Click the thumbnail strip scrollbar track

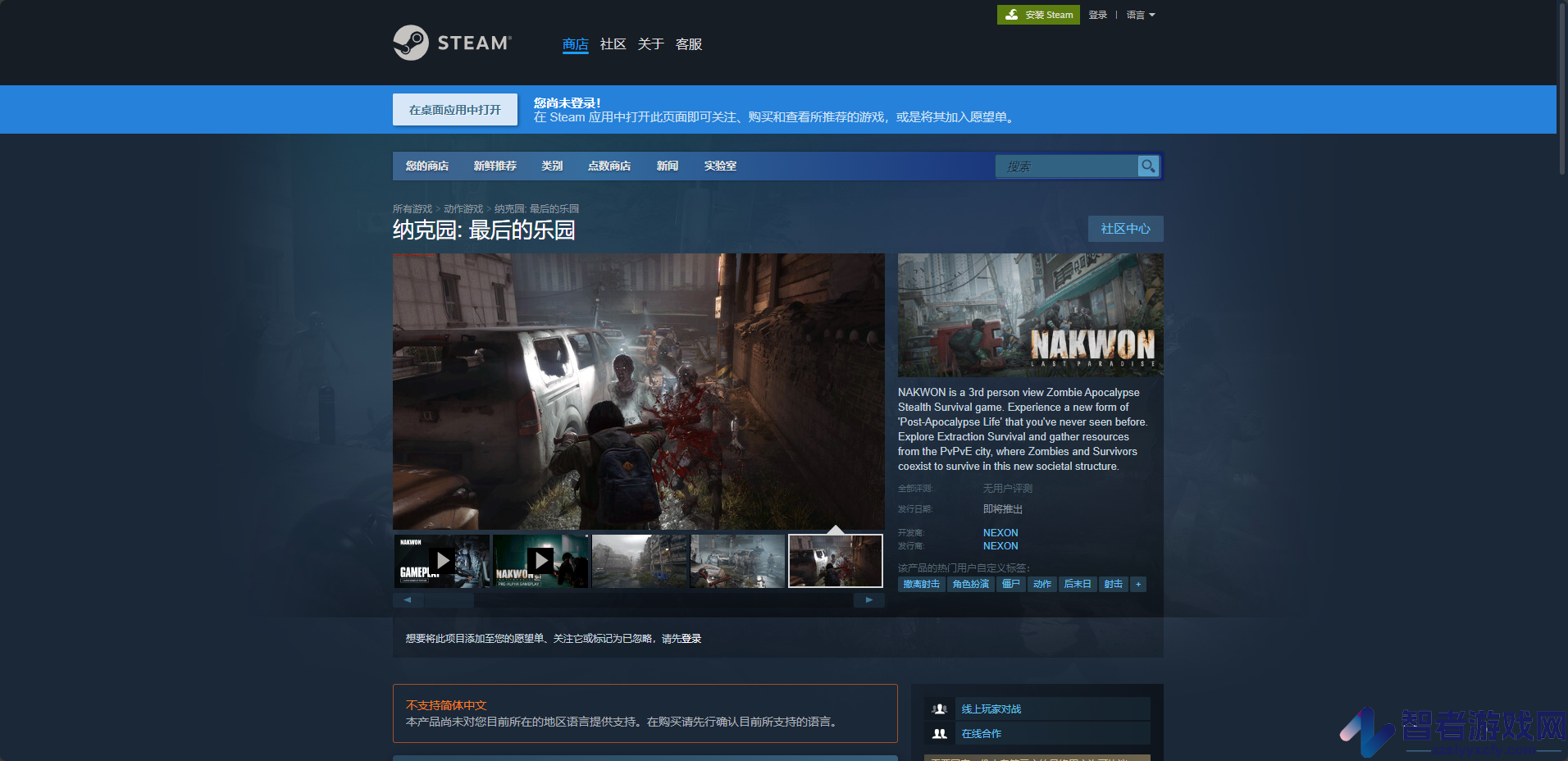coord(638,600)
